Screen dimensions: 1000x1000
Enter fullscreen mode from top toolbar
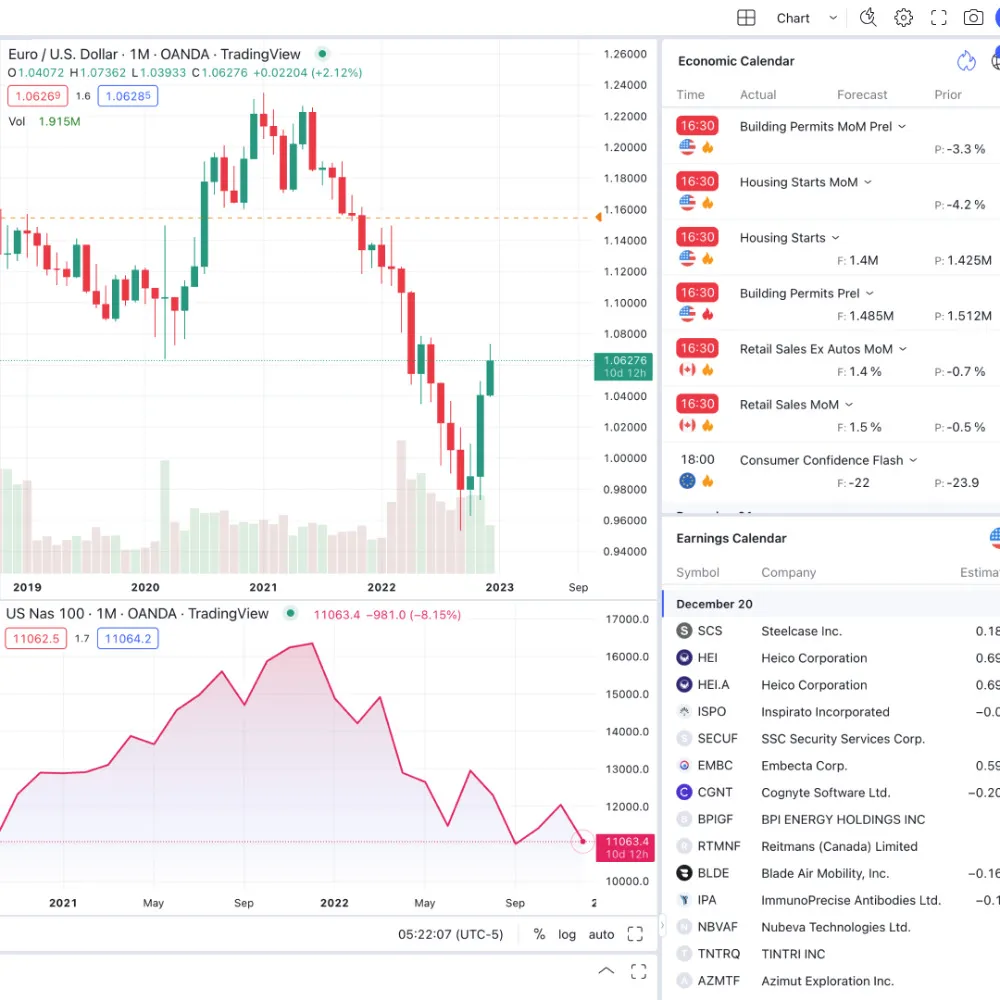(938, 18)
